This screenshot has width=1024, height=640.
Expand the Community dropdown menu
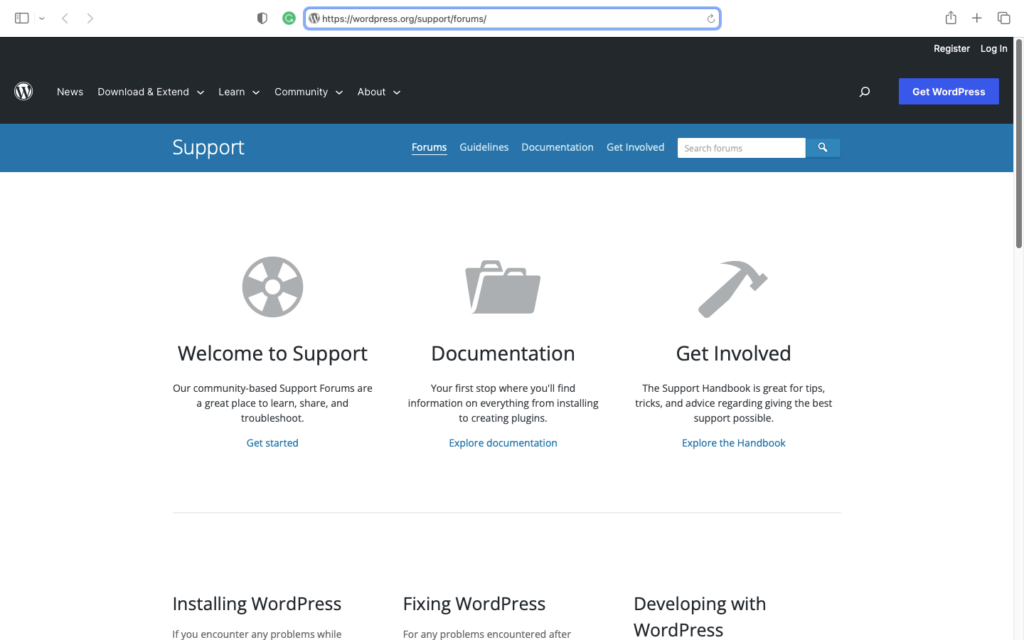(x=308, y=92)
